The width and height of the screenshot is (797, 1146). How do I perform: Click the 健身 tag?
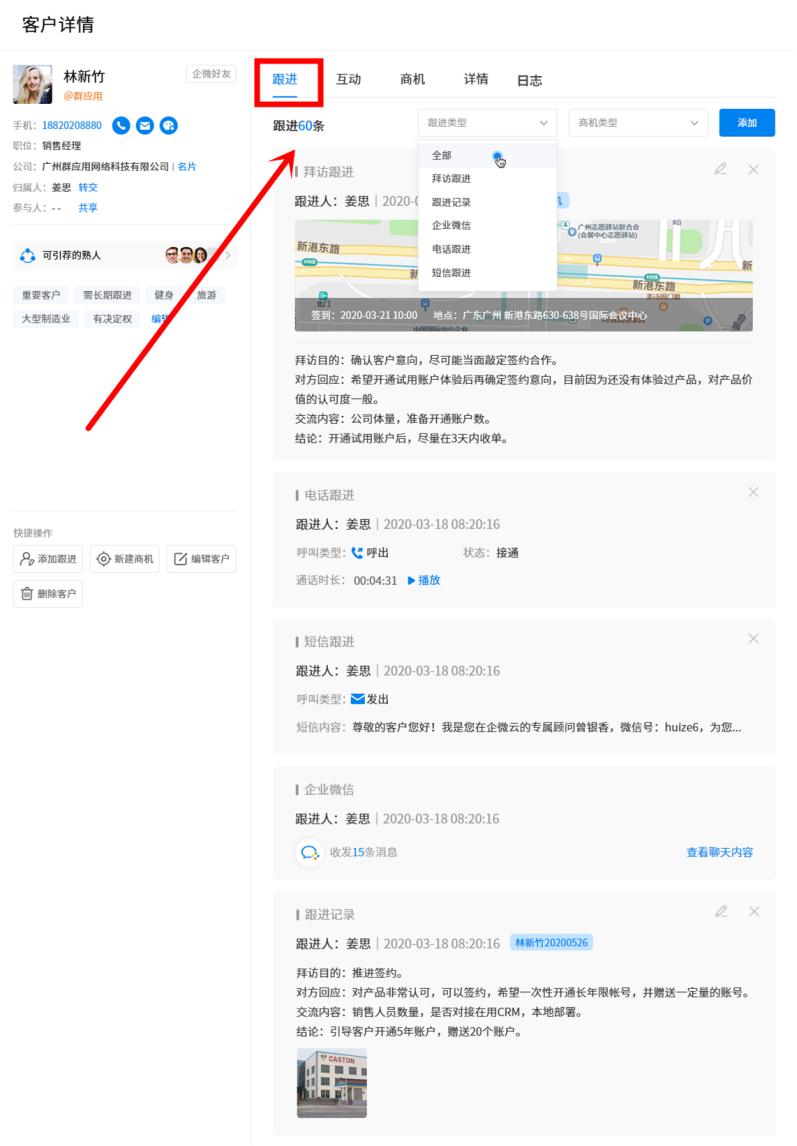164,295
